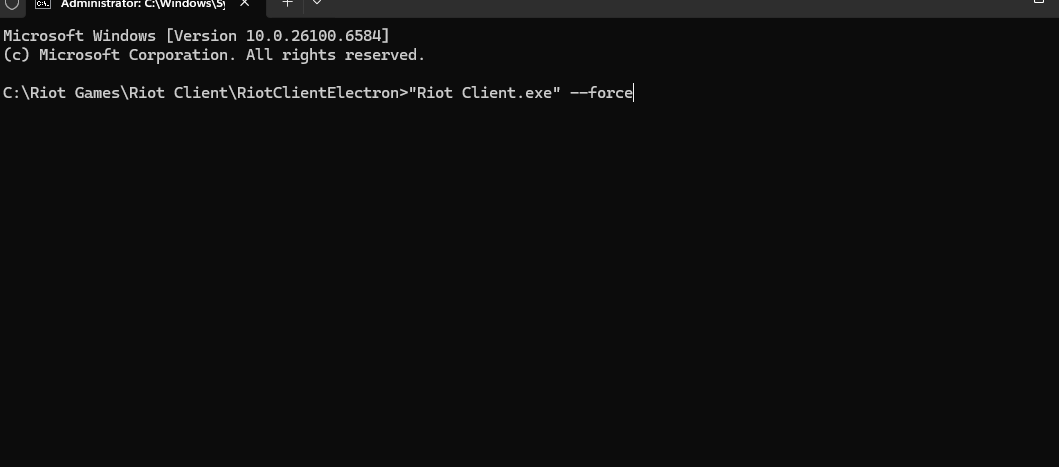Viewport: 1059px width, 467px height.
Task: Click the administrator shield icon in title bar
Action: point(11,4)
